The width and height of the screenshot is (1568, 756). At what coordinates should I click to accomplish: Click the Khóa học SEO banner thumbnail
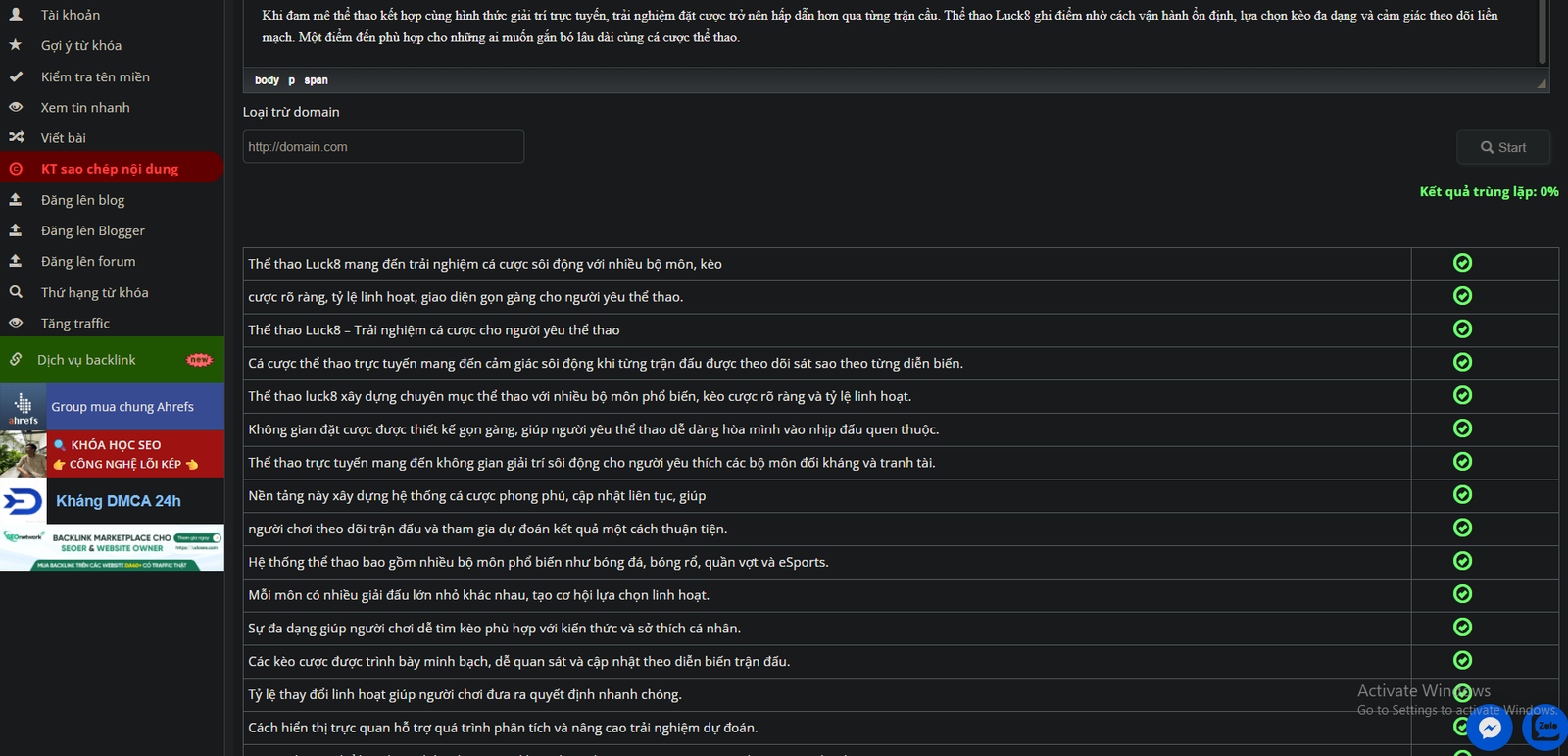pos(24,455)
